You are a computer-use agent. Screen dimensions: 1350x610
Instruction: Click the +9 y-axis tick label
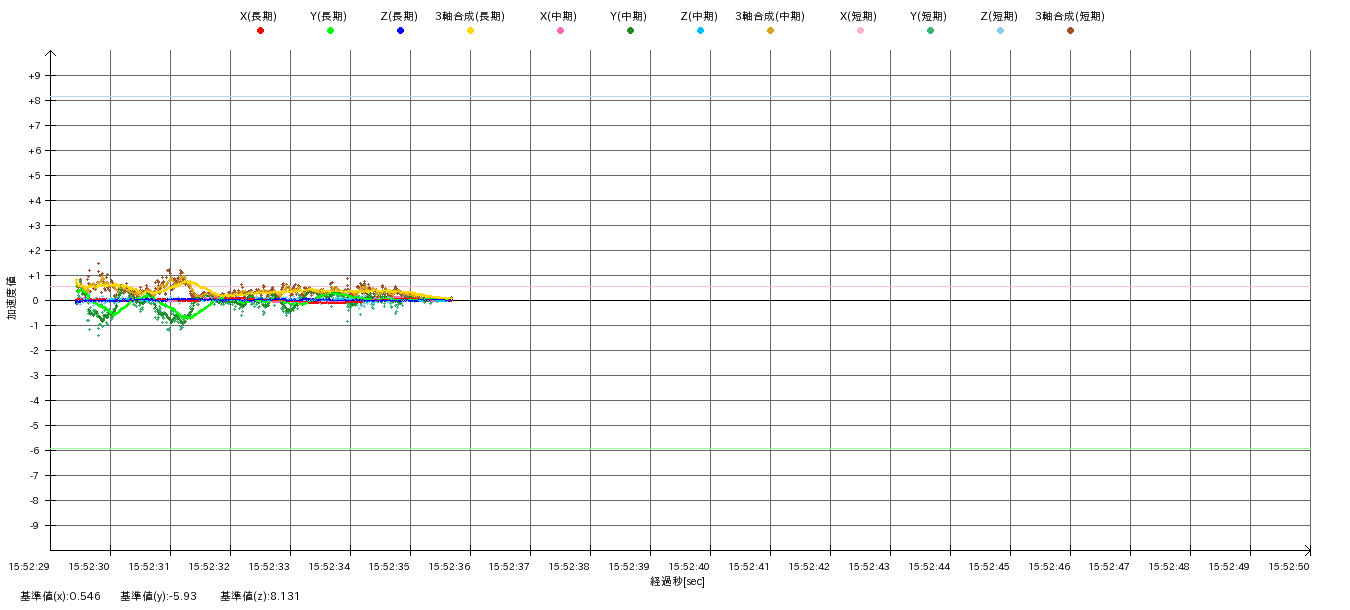34,76
